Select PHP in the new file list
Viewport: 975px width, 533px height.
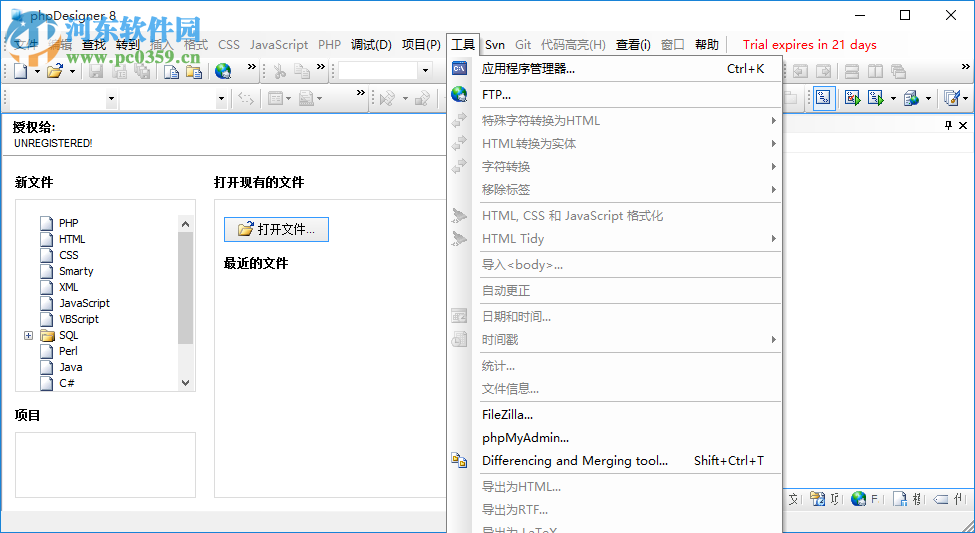68,223
